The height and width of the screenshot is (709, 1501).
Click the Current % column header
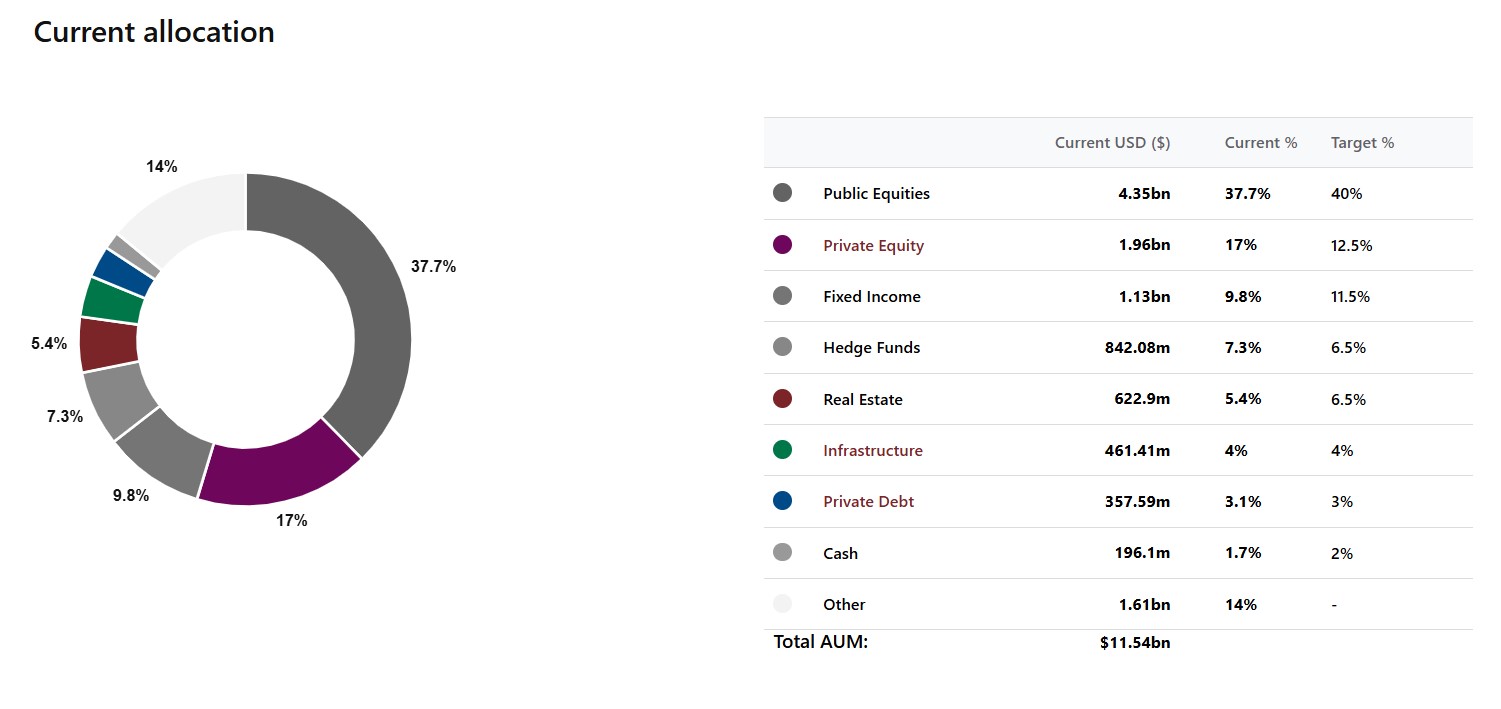click(x=1261, y=143)
